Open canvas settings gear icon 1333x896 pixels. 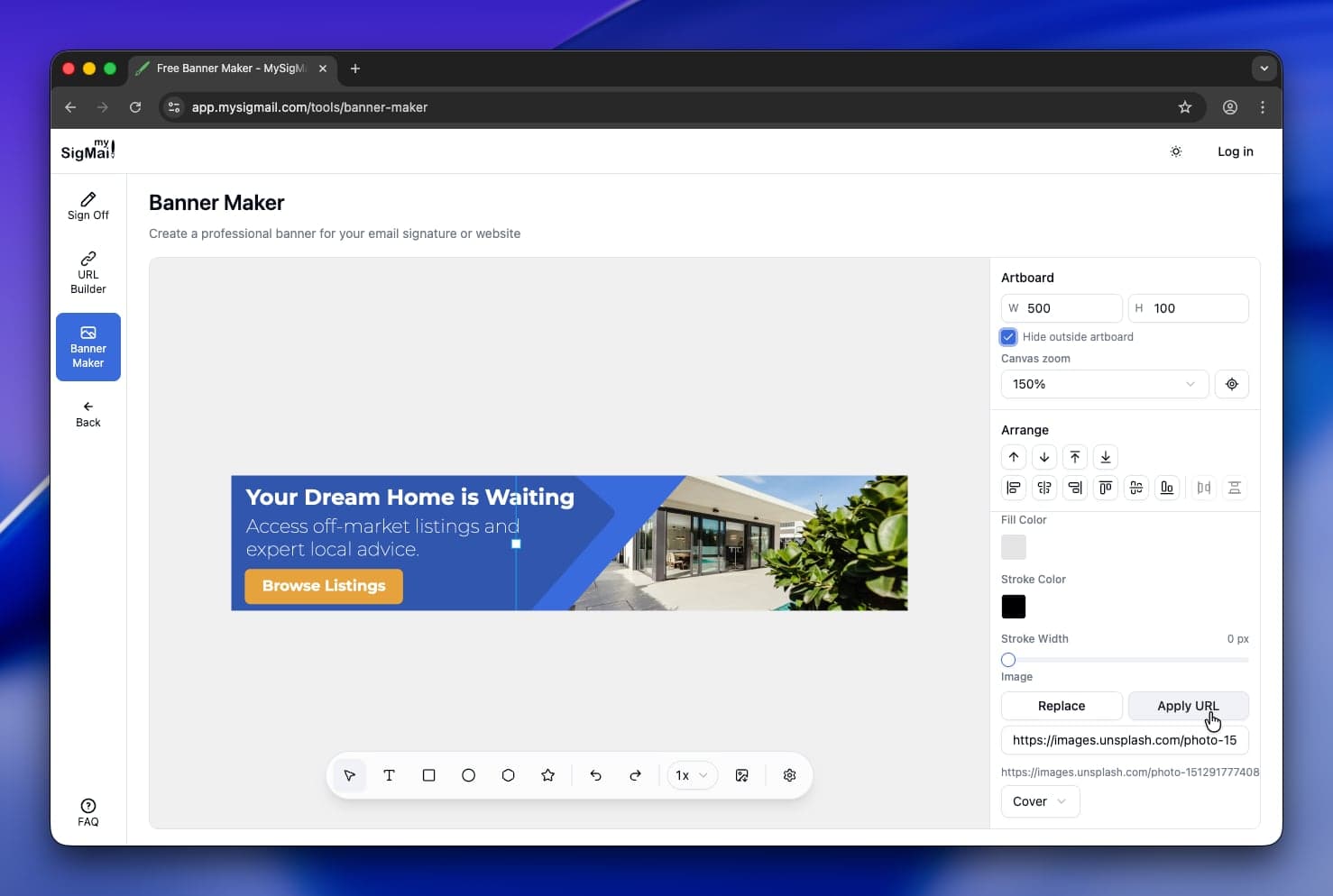tap(789, 775)
